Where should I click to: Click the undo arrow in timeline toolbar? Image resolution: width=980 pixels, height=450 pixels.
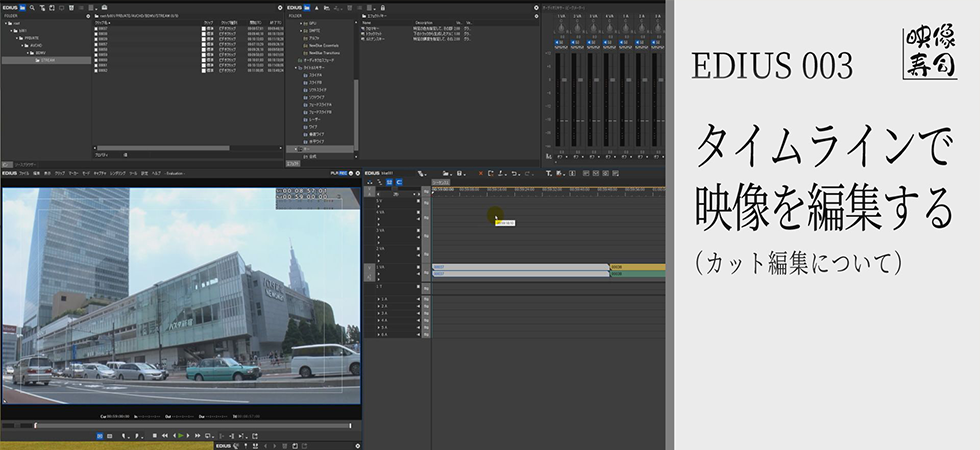tap(514, 173)
